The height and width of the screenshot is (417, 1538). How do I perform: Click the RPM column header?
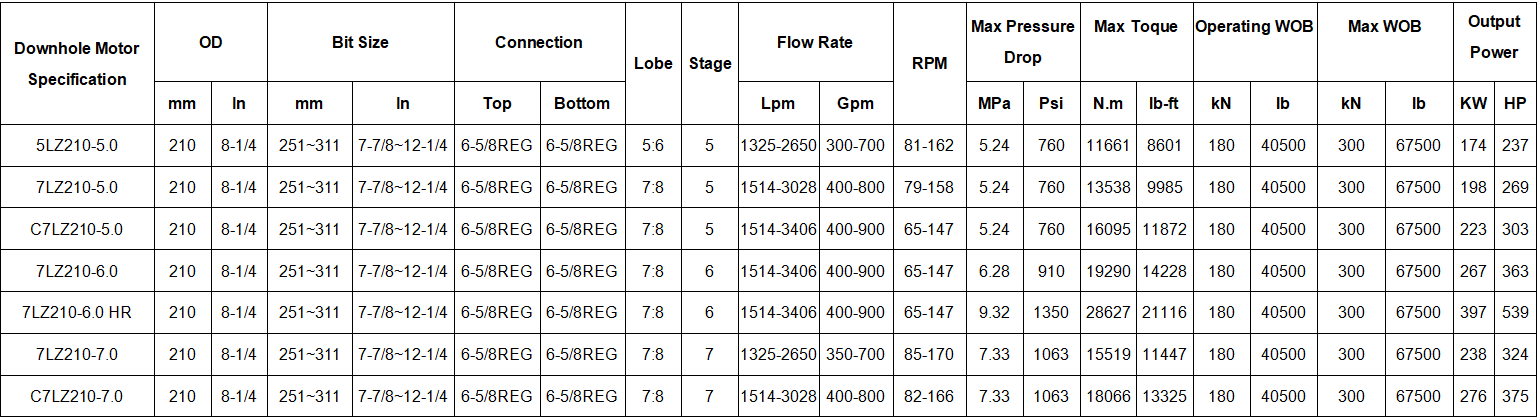[x=929, y=63]
